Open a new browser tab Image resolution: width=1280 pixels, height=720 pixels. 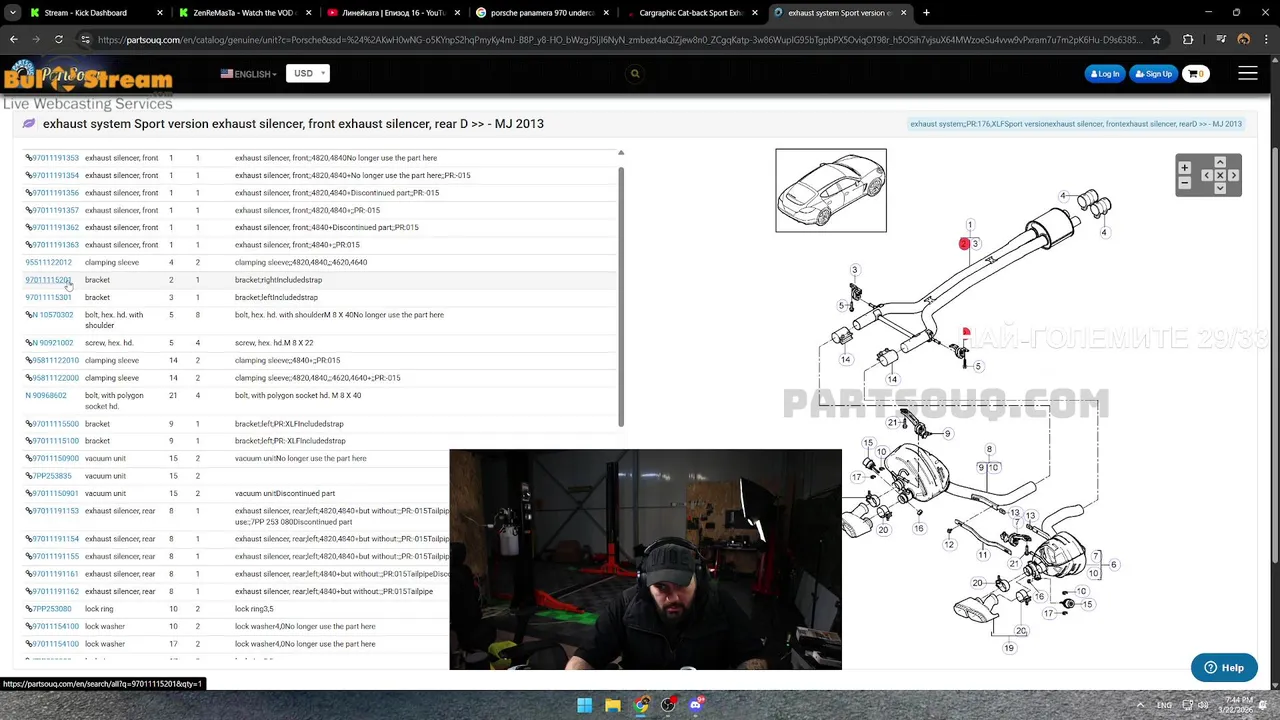pyautogui.click(x=926, y=13)
